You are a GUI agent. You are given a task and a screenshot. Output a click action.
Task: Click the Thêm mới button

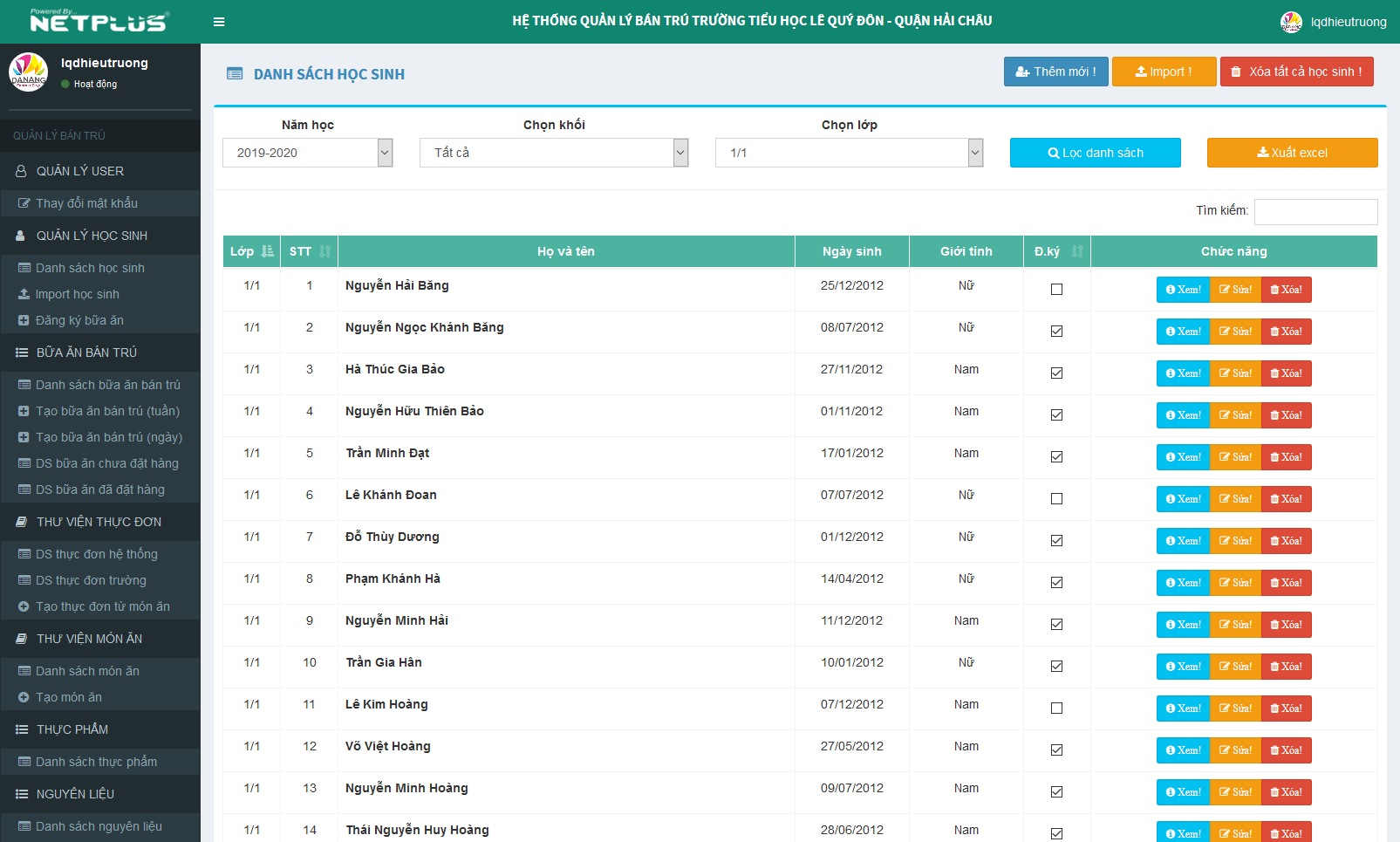1056,72
